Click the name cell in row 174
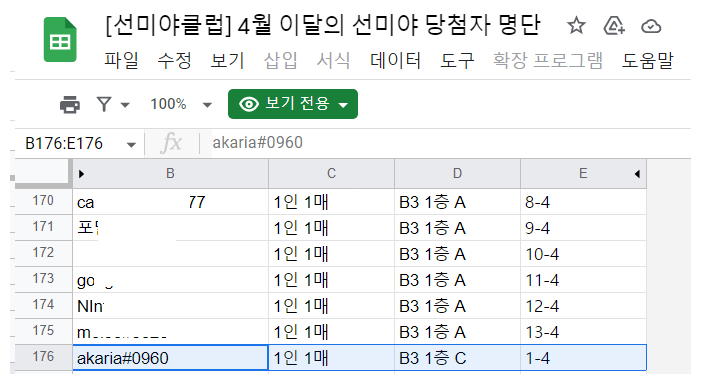This screenshot has width=705, height=376. click(170, 306)
